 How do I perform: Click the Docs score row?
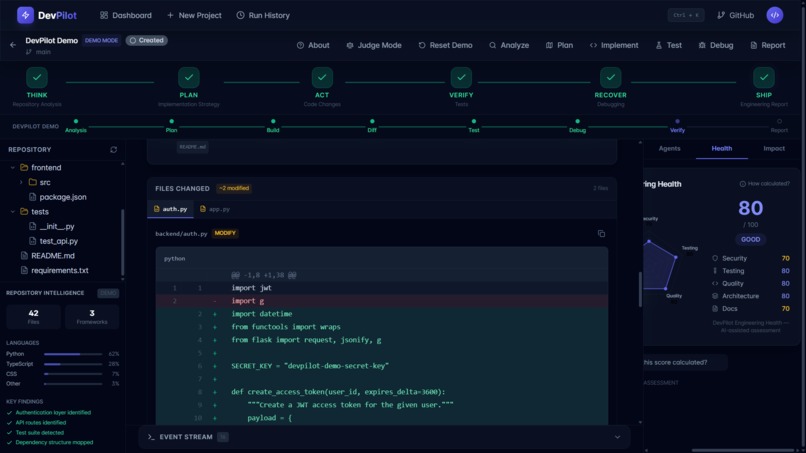point(750,309)
